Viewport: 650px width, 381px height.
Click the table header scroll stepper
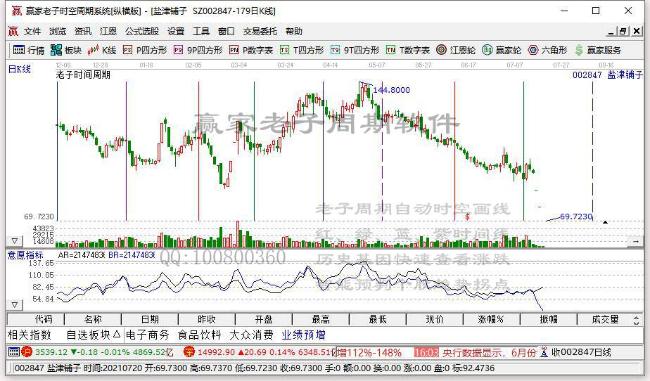636,320
